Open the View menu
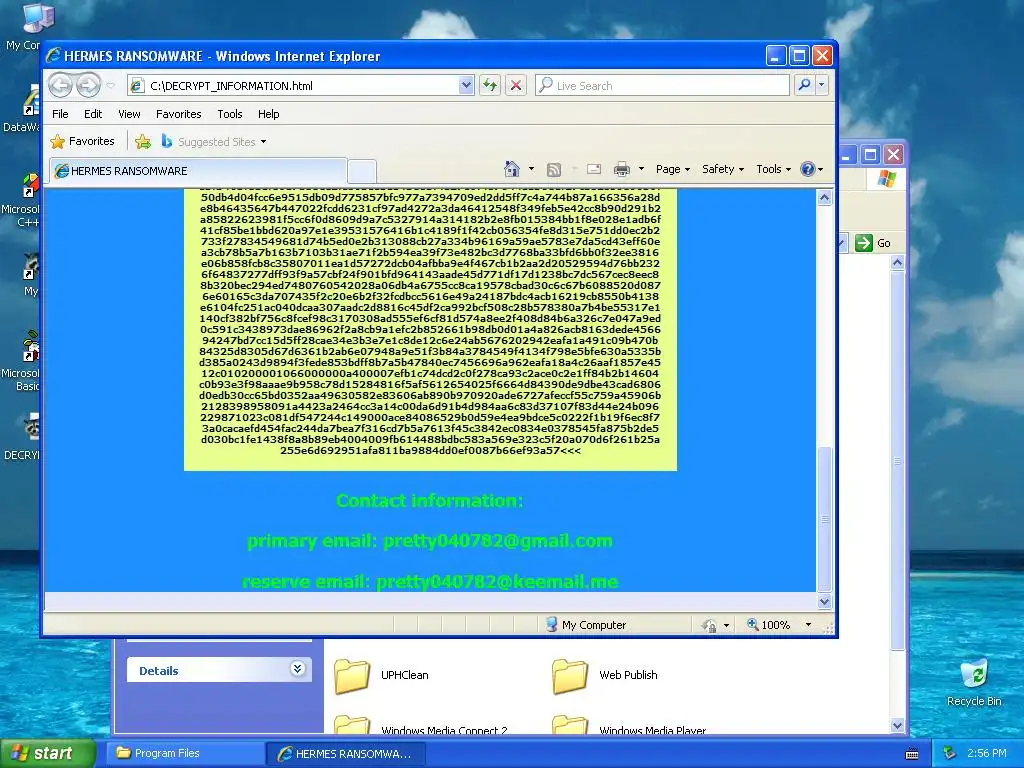This screenshot has height=768, width=1024. tap(129, 114)
